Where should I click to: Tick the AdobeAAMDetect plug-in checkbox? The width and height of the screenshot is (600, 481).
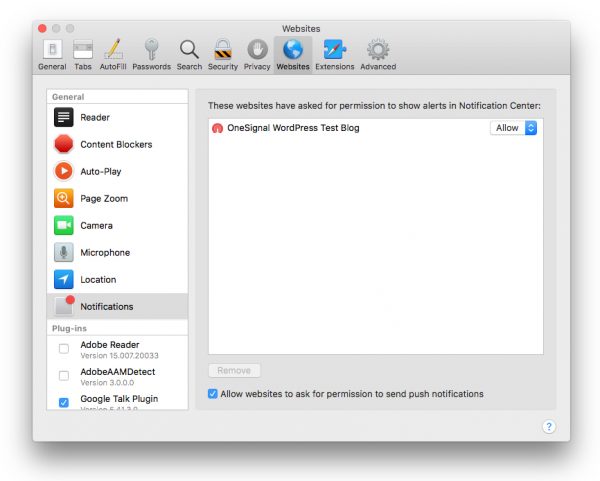click(64, 376)
